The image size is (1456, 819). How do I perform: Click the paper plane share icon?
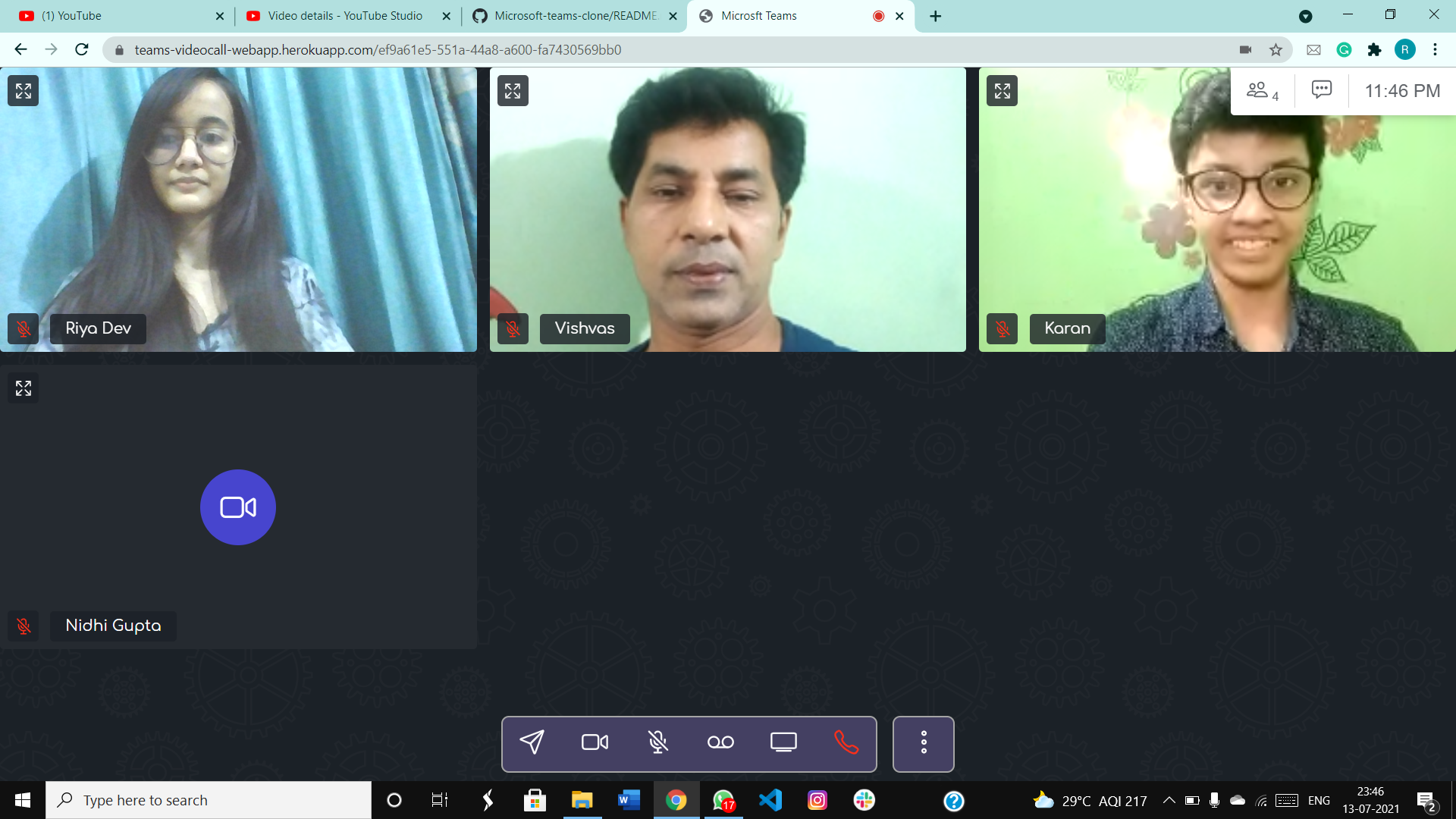click(x=533, y=743)
